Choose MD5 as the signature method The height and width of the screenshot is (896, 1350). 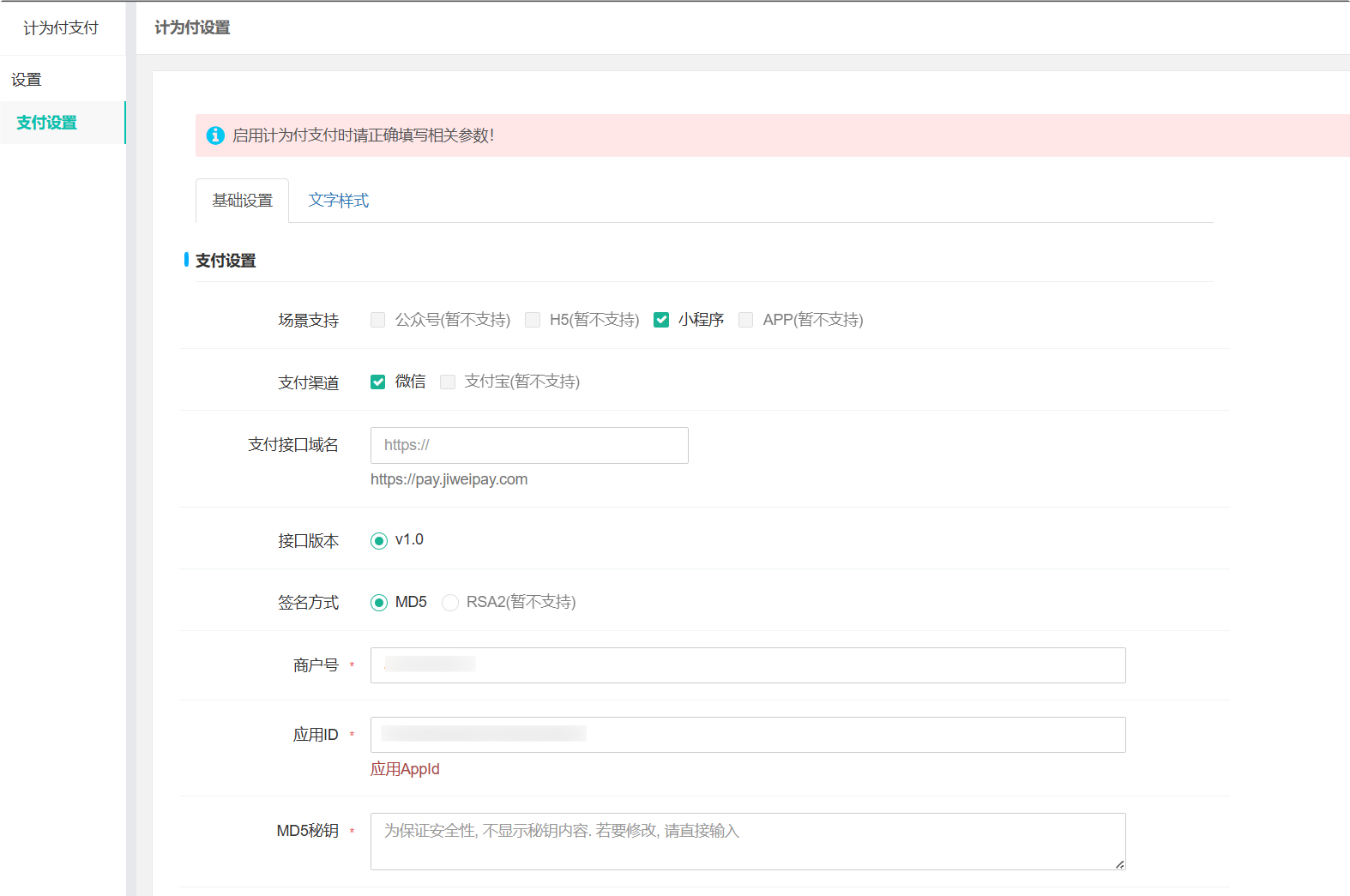coord(379,603)
